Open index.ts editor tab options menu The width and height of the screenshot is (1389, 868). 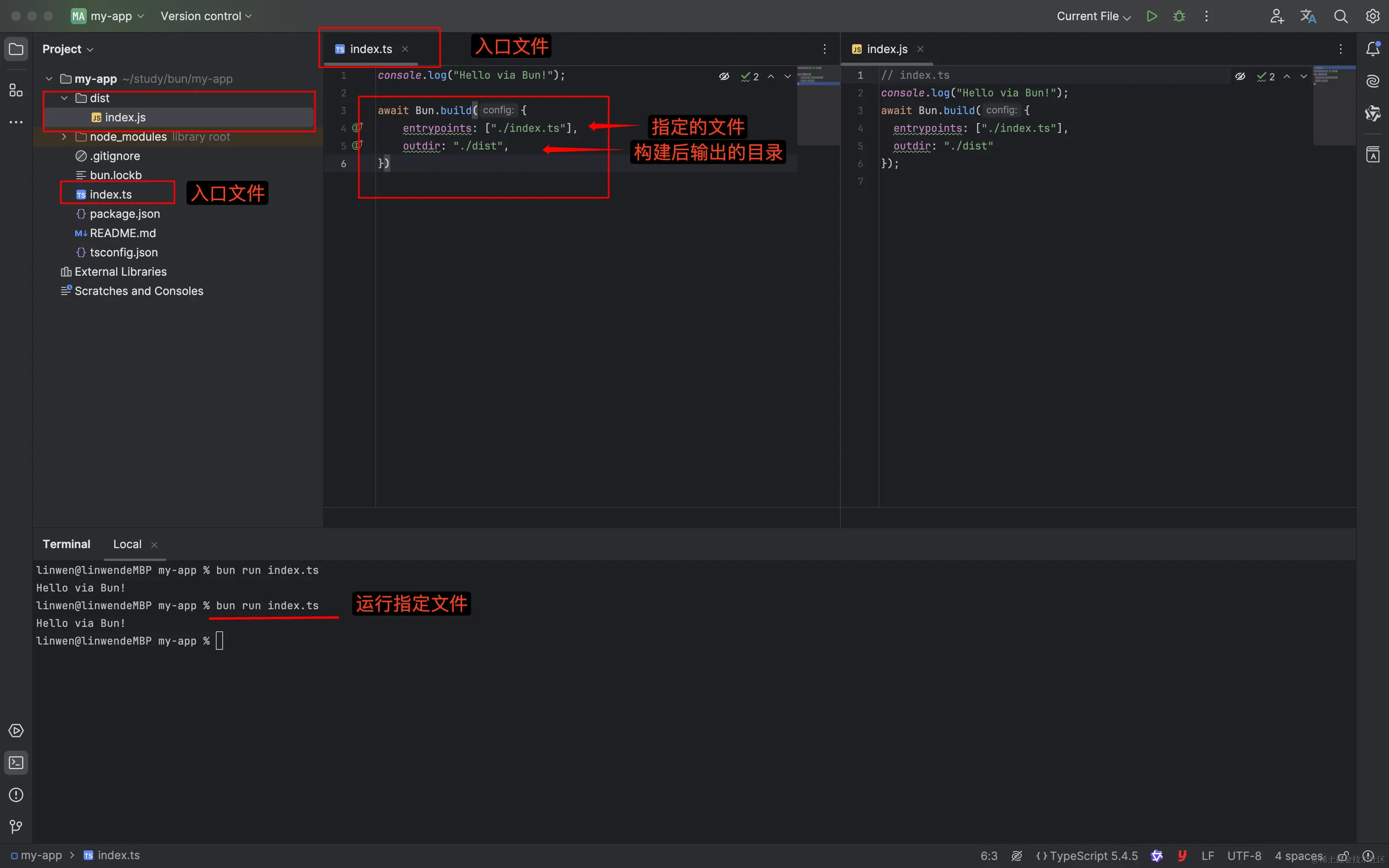tap(824, 50)
